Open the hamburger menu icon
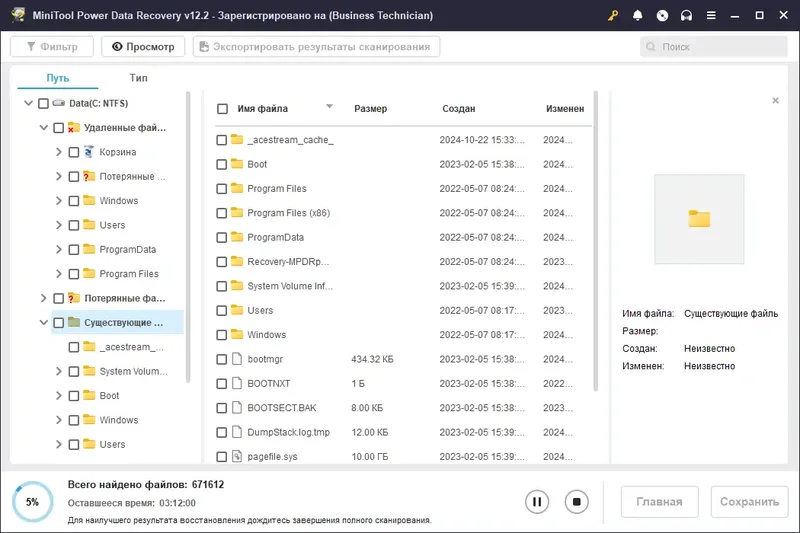 (x=711, y=15)
